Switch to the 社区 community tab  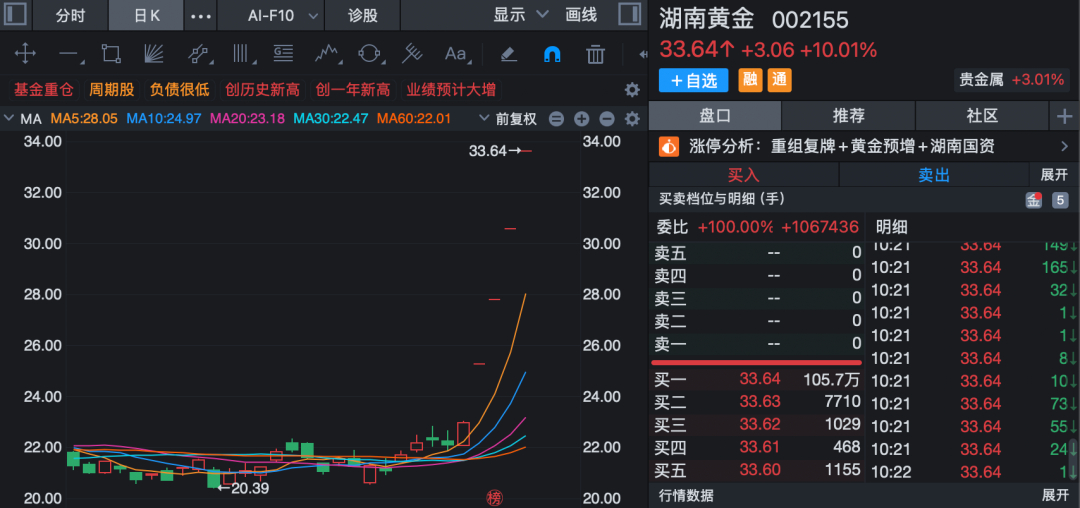(981, 116)
